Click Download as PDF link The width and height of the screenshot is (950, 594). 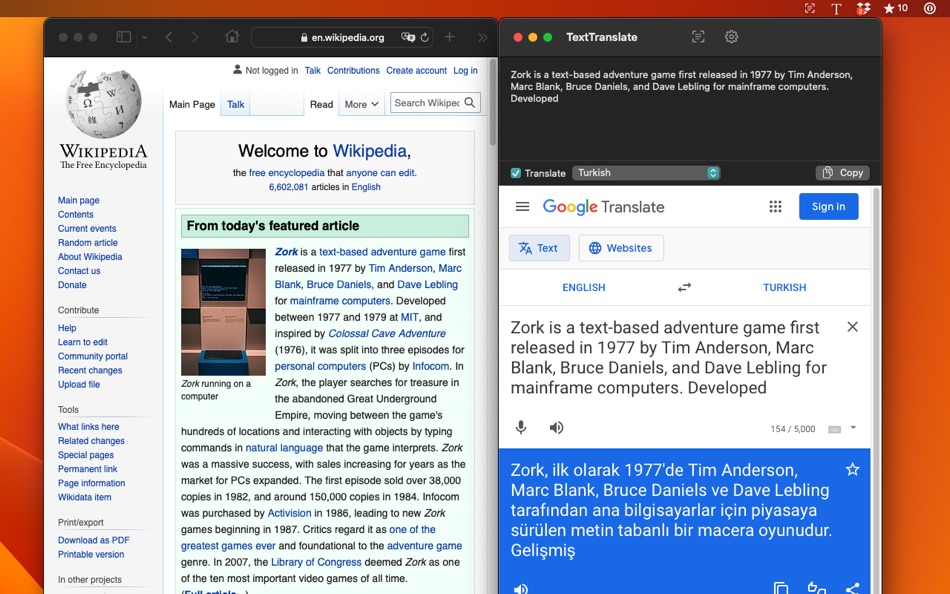click(94, 540)
